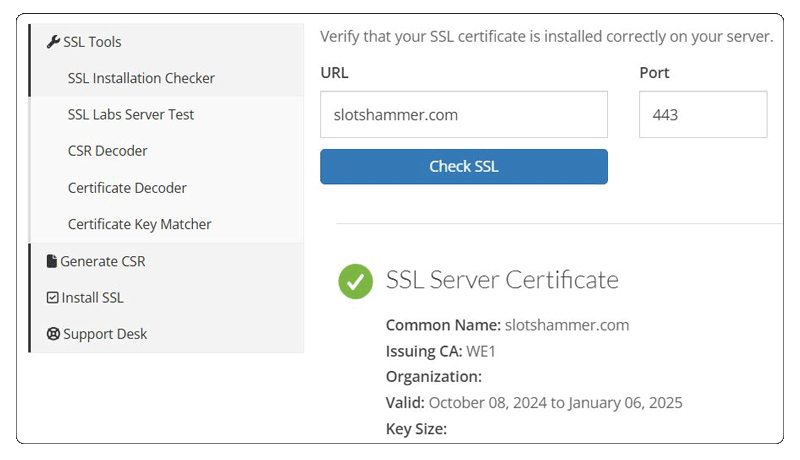Click the certificate Valid date range text
This screenshot has width=800, height=460.
tap(556, 403)
